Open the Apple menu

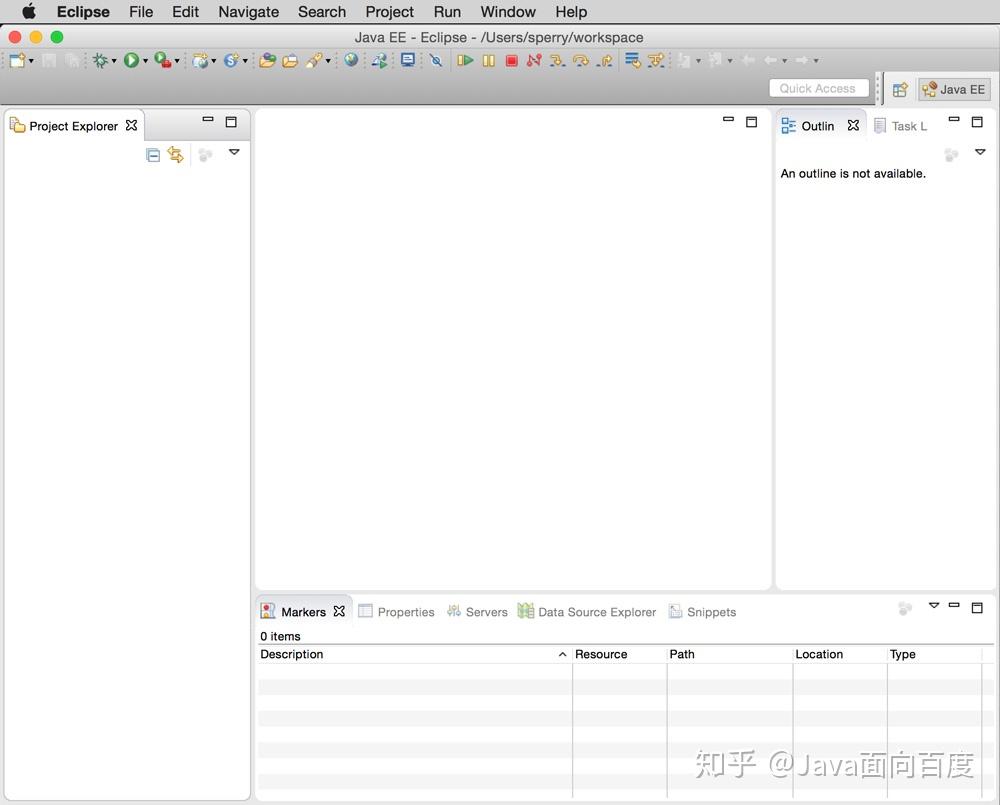click(29, 12)
